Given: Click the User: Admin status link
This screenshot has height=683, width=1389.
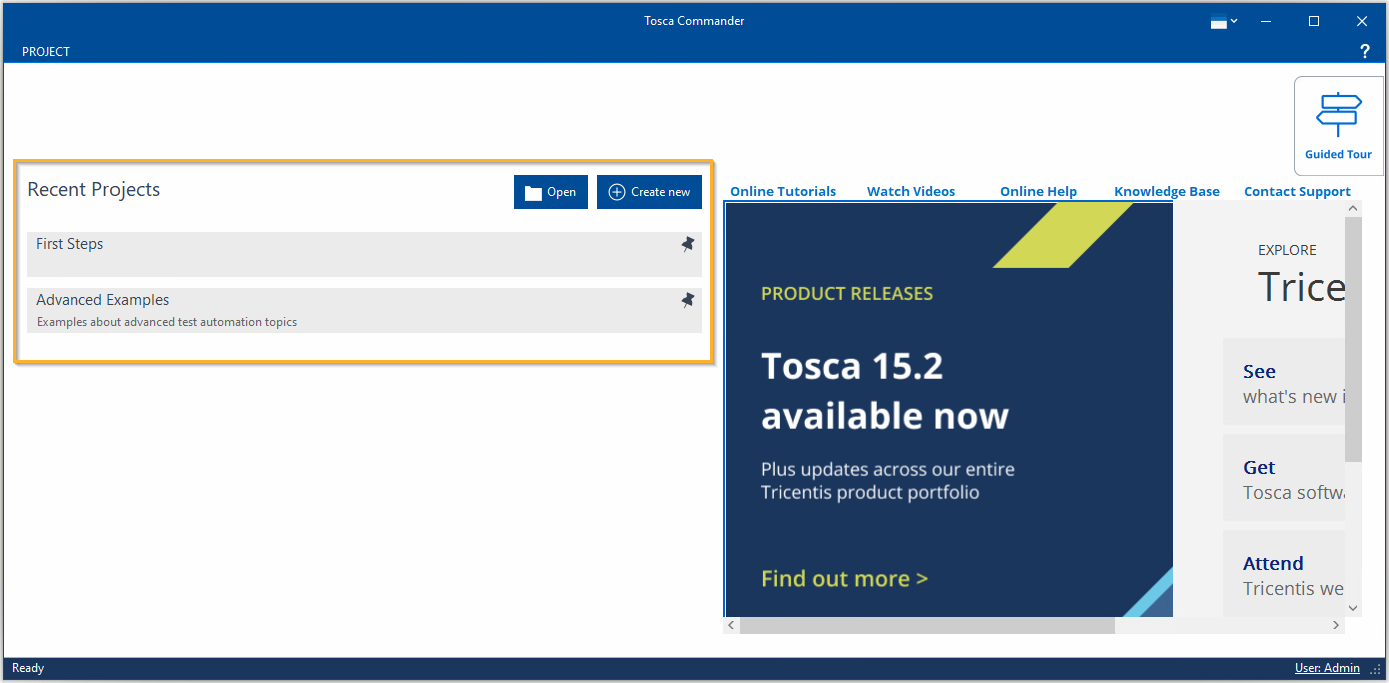Looking at the screenshot, I should click(x=1327, y=668).
